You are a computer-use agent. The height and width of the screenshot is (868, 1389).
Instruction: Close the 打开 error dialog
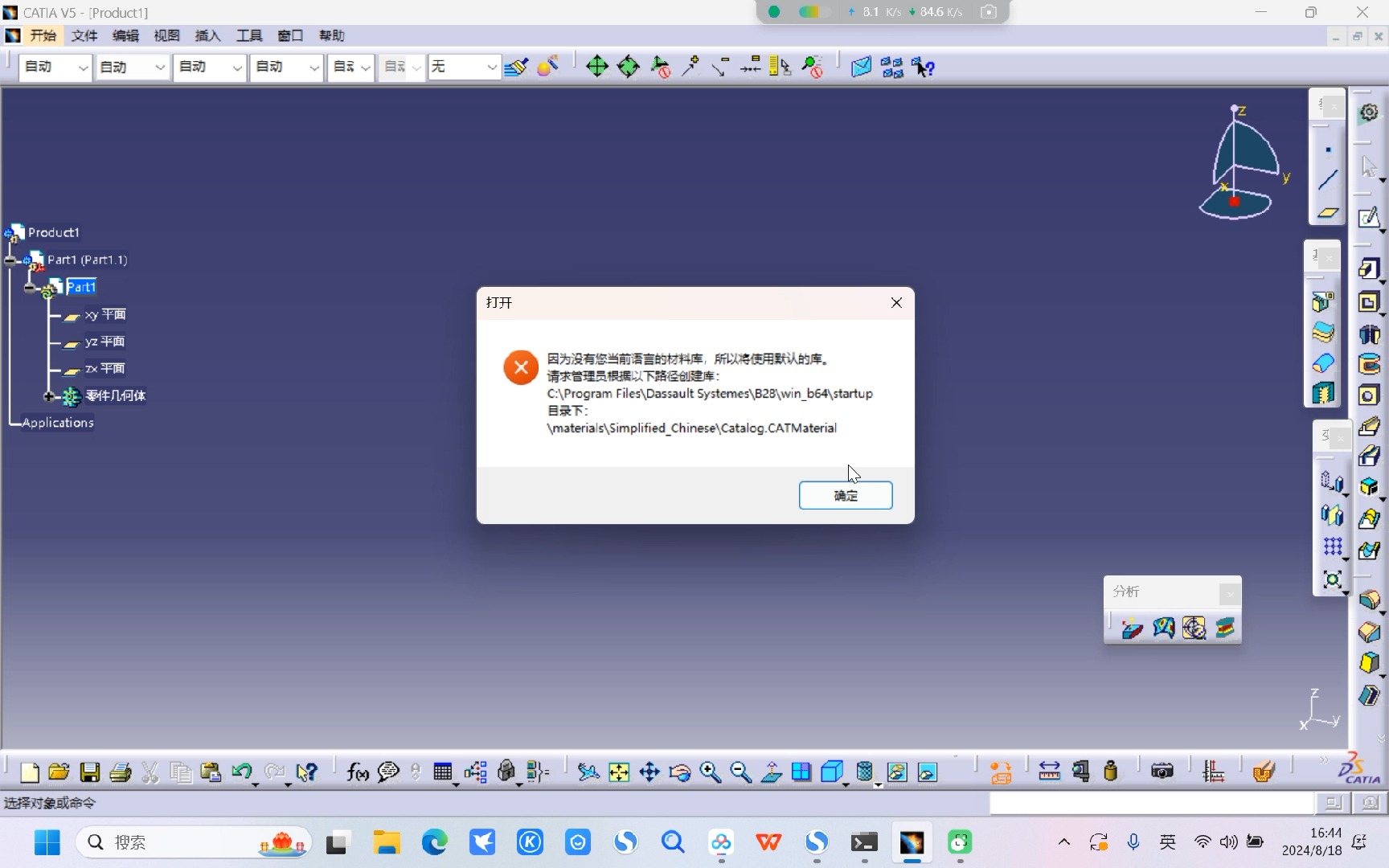click(x=896, y=302)
